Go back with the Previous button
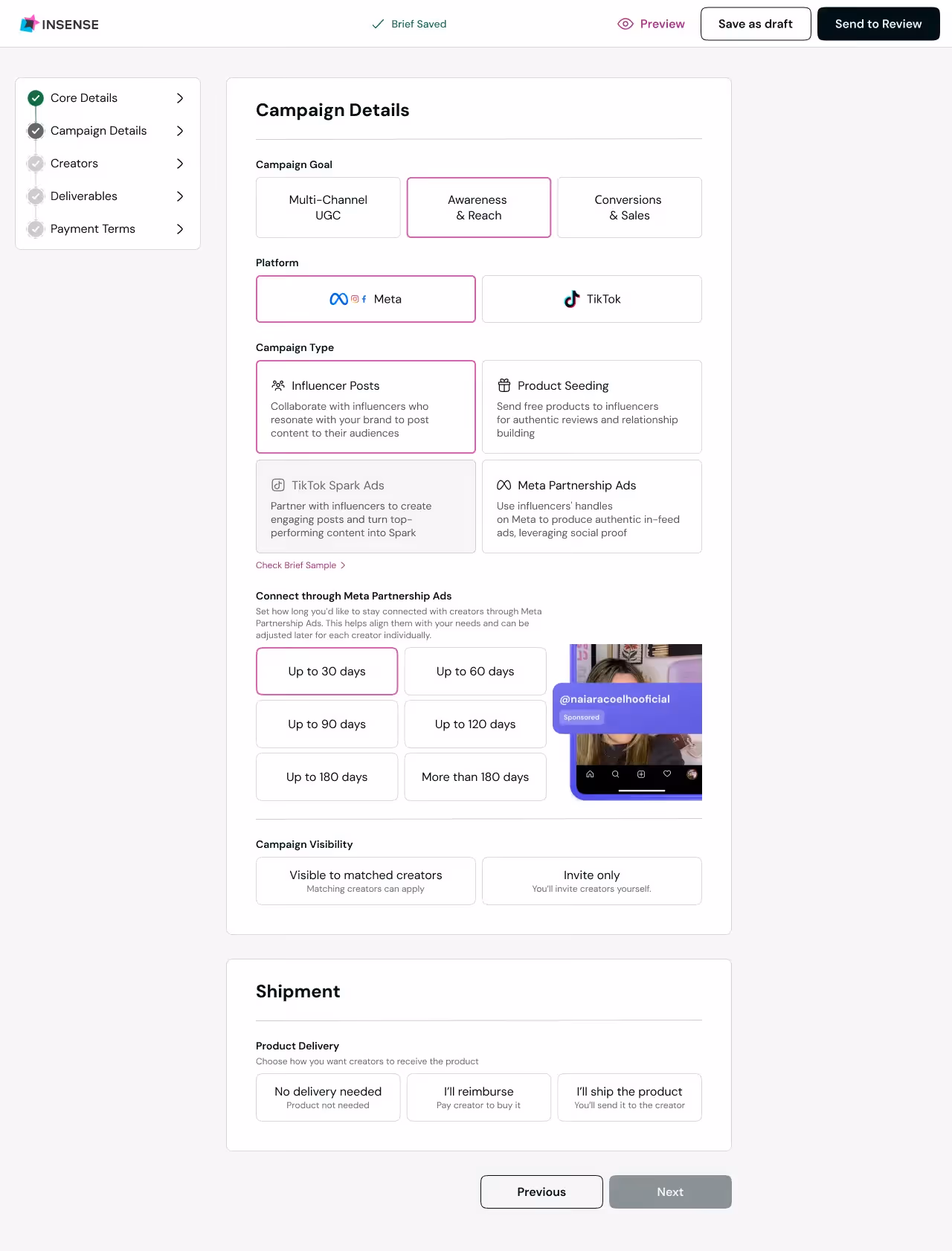The image size is (952, 1251). (541, 1191)
